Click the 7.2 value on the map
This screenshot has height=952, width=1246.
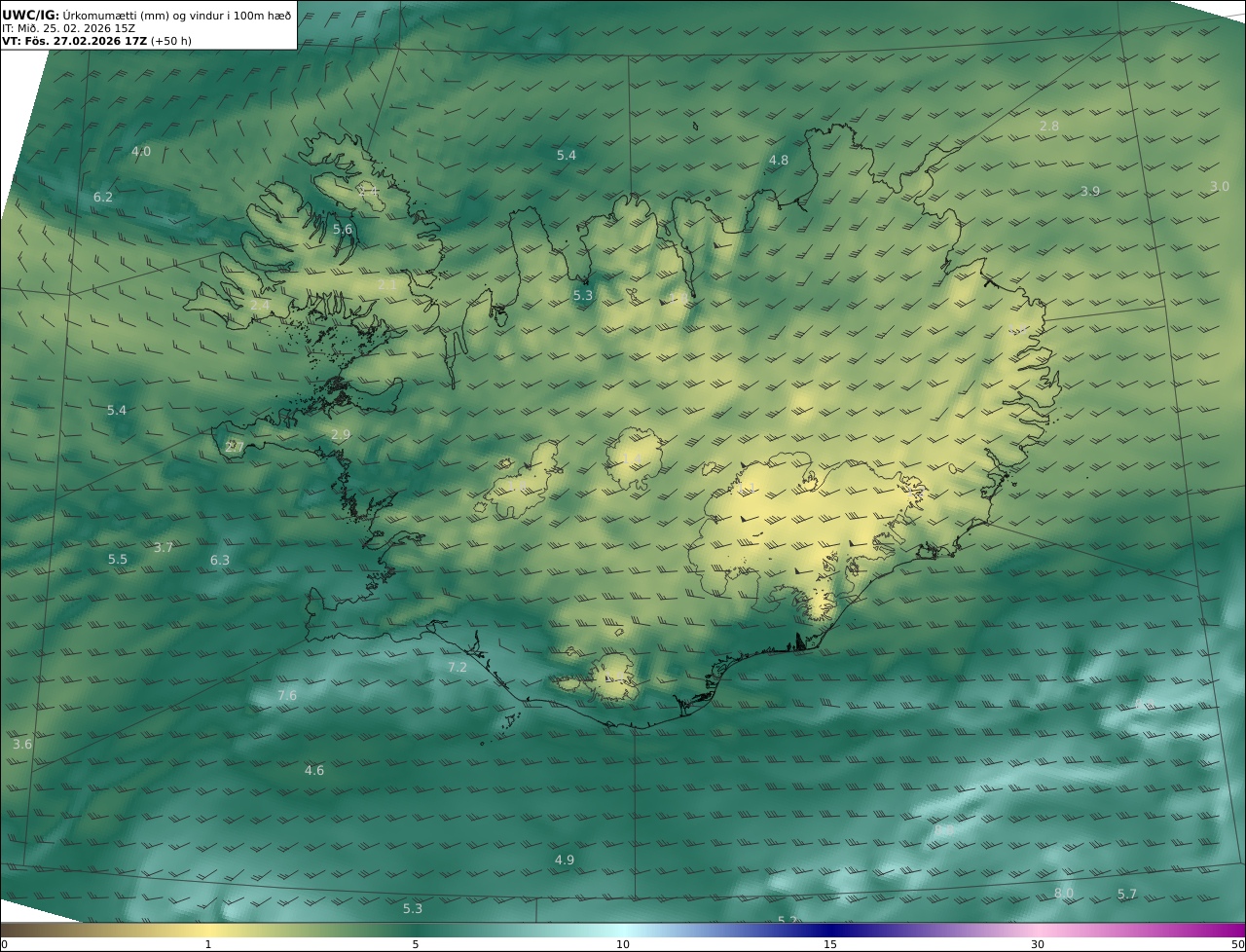click(458, 668)
